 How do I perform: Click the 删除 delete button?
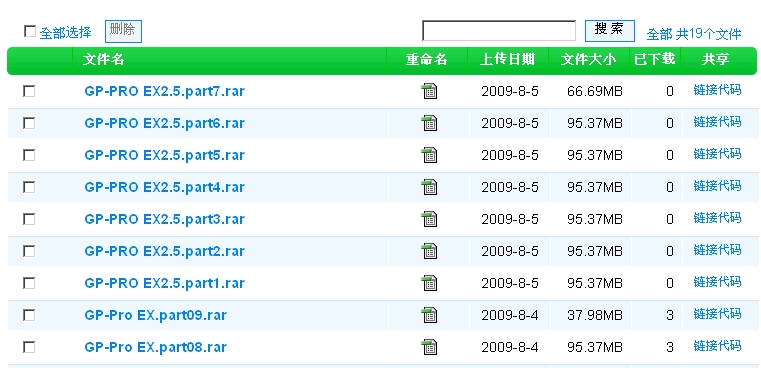click(x=123, y=32)
